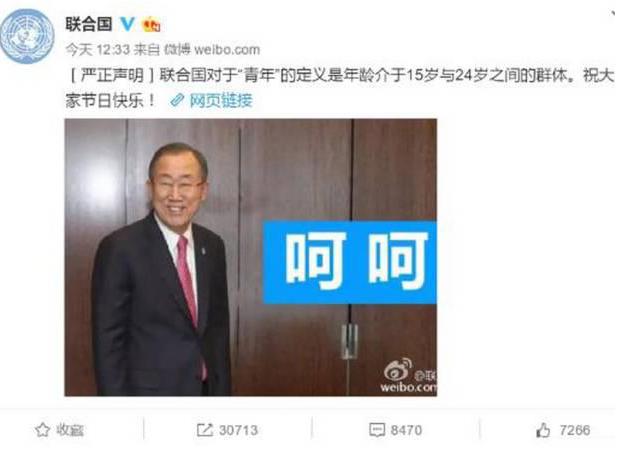The image size is (621, 466).
Task: Open the 联合国 account name
Action: pos(89,24)
